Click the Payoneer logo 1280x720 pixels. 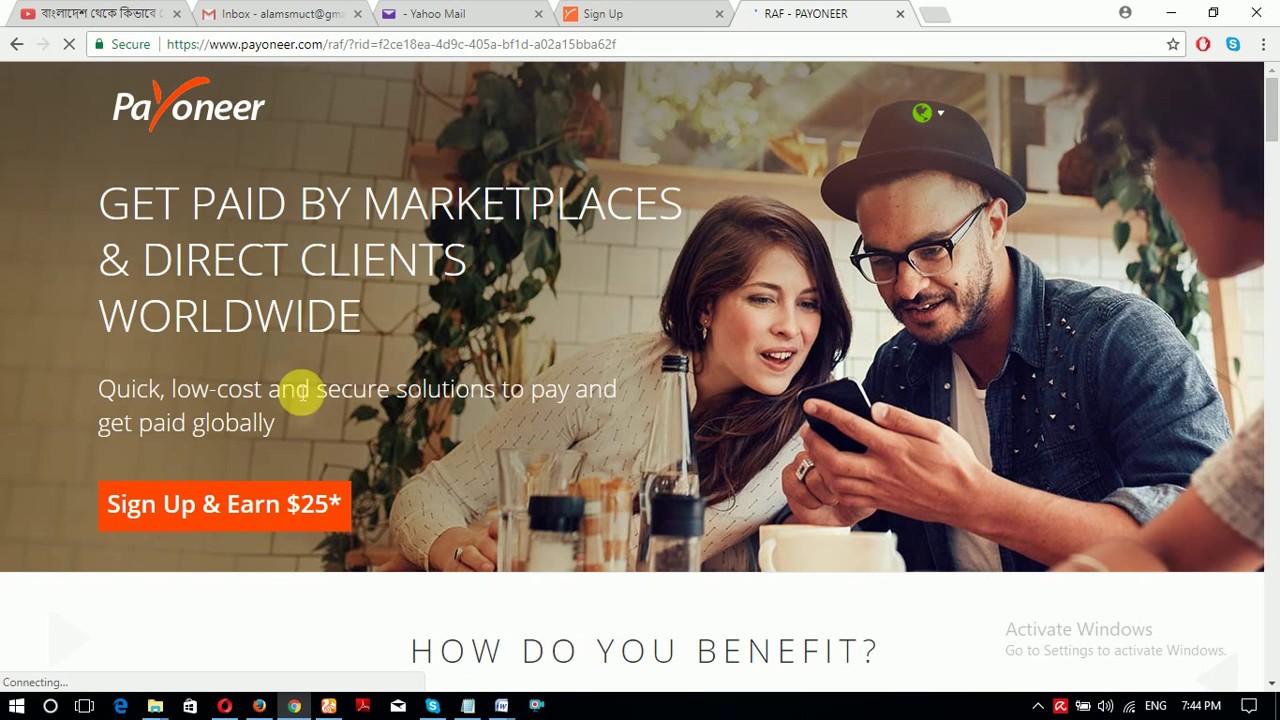point(188,106)
